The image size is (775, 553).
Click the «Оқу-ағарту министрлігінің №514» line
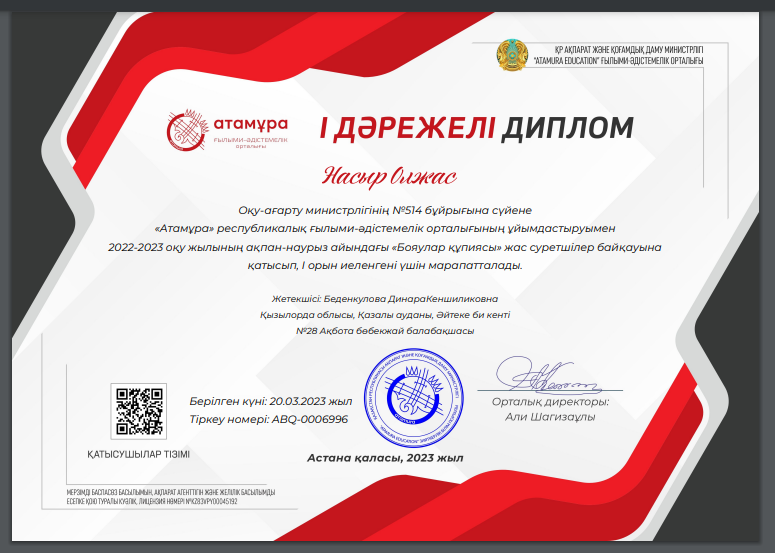pyautogui.click(x=386, y=210)
